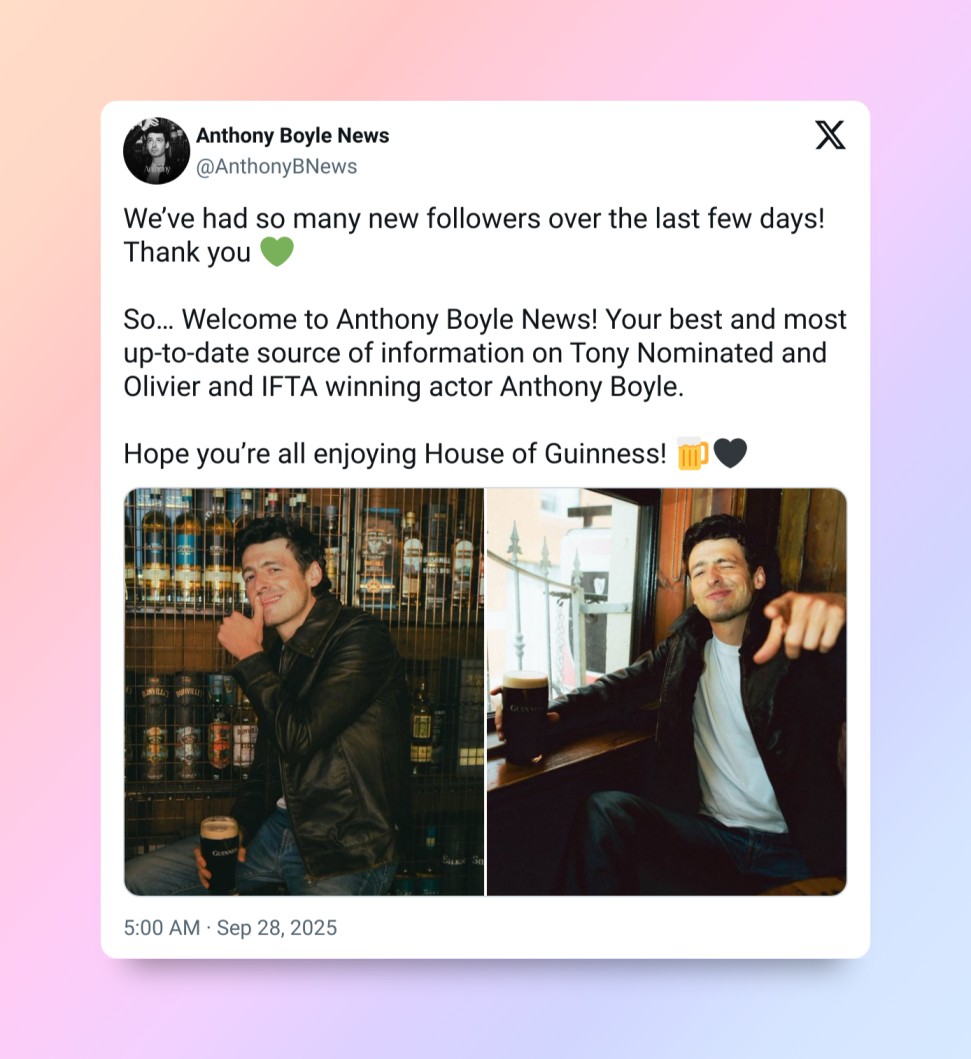Open the Anthony Boyle News display name

click(x=292, y=136)
